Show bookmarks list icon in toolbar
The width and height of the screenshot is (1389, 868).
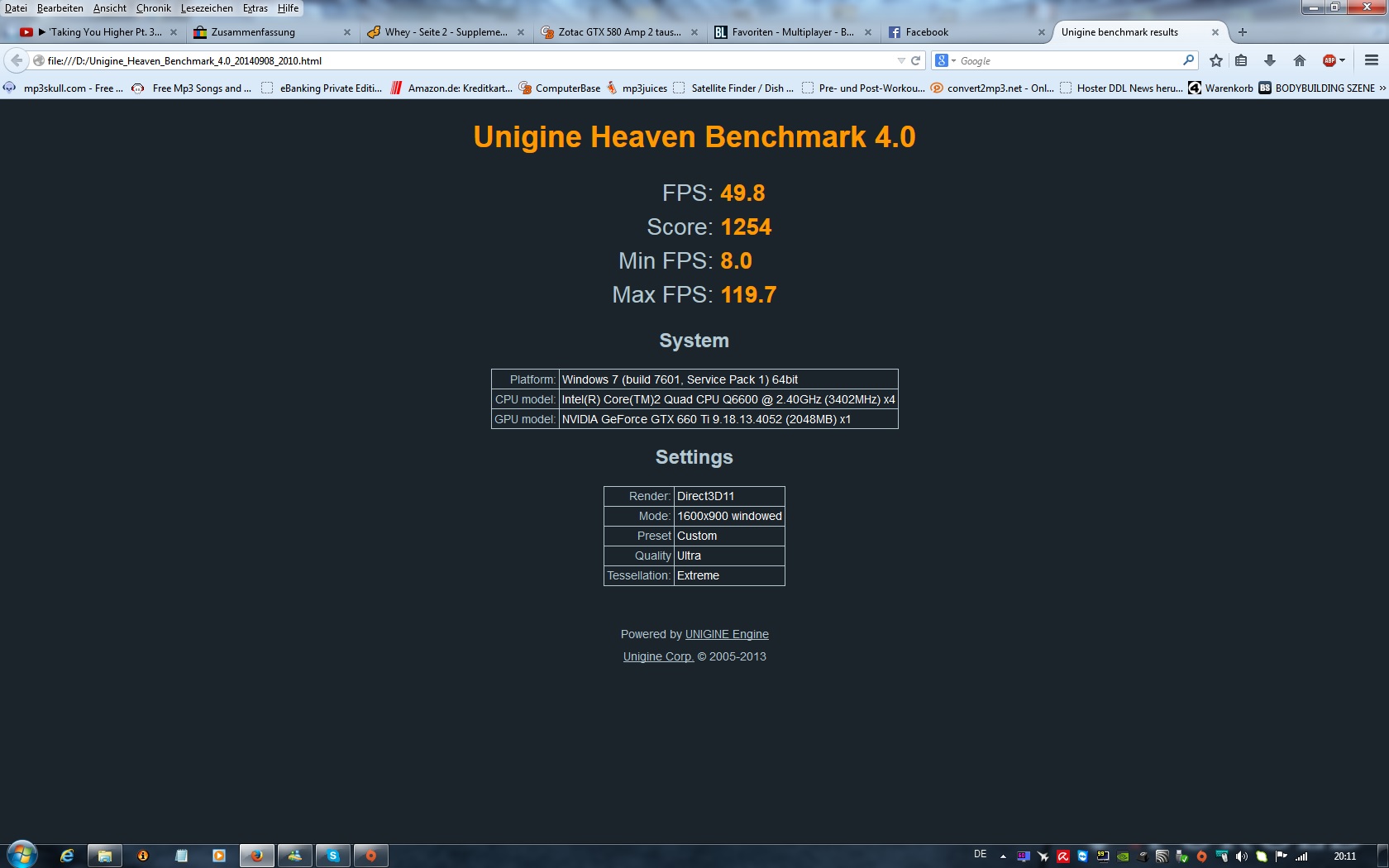[x=1241, y=60]
